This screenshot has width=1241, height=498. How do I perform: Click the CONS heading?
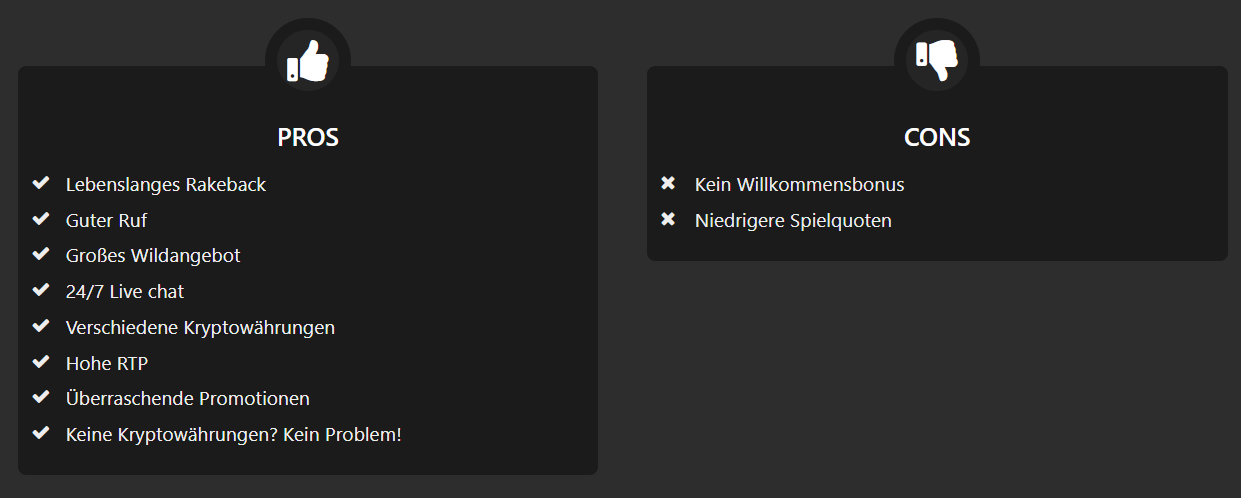pos(937,137)
